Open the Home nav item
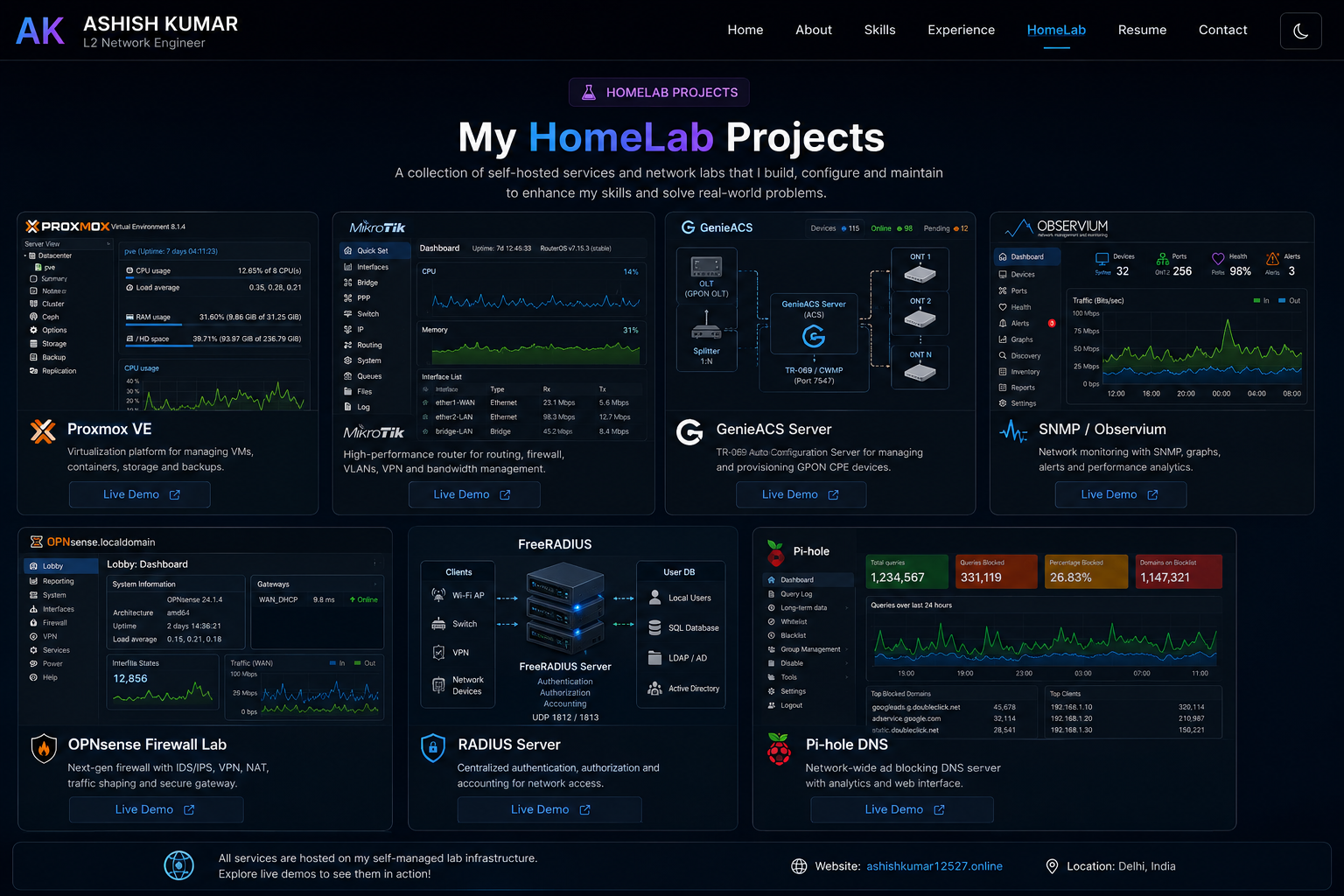 tap(745, 30)
